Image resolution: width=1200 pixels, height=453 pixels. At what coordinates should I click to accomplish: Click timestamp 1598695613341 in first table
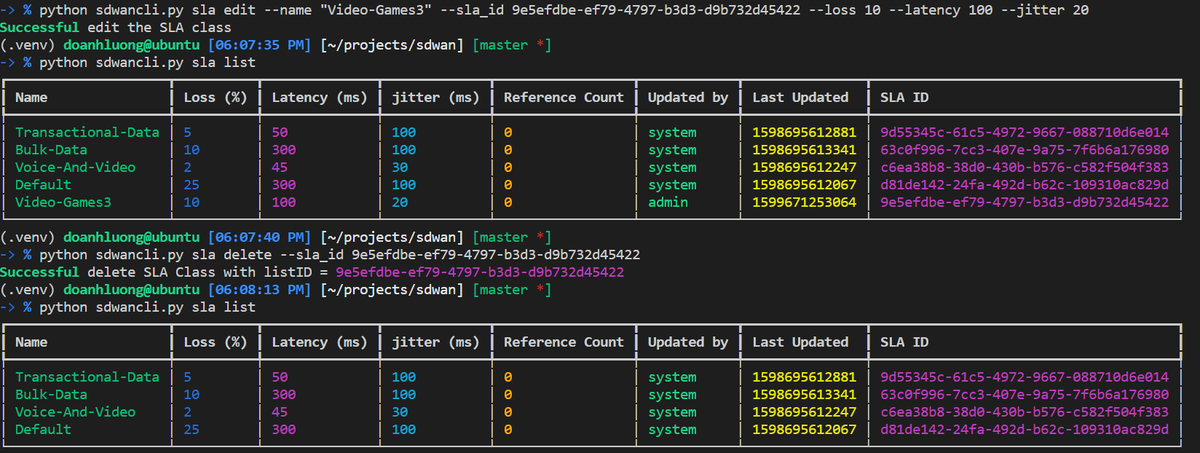(804, 150)
